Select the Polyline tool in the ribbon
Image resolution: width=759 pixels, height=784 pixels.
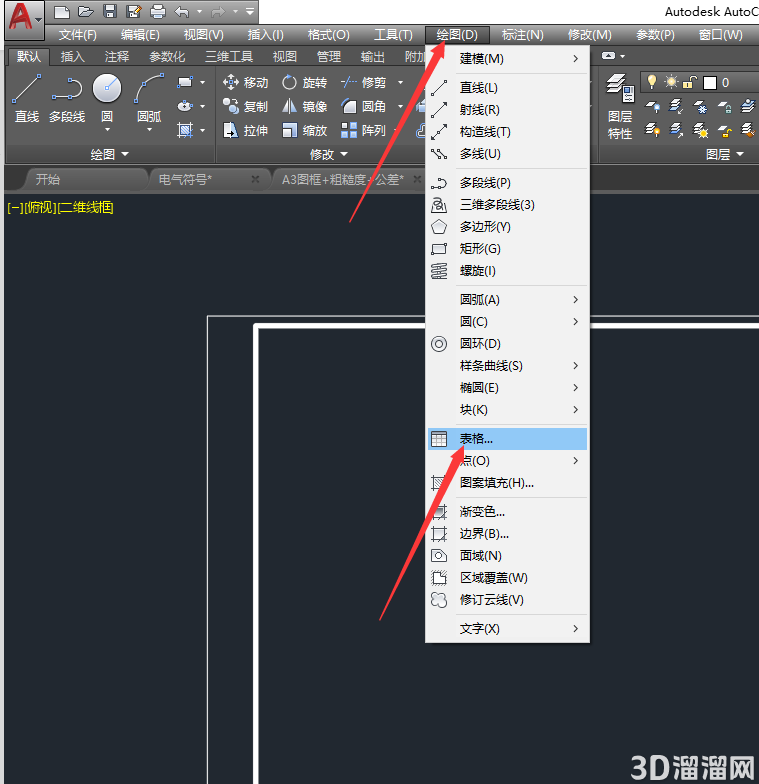pyautogui.click(x=67, y=100)
